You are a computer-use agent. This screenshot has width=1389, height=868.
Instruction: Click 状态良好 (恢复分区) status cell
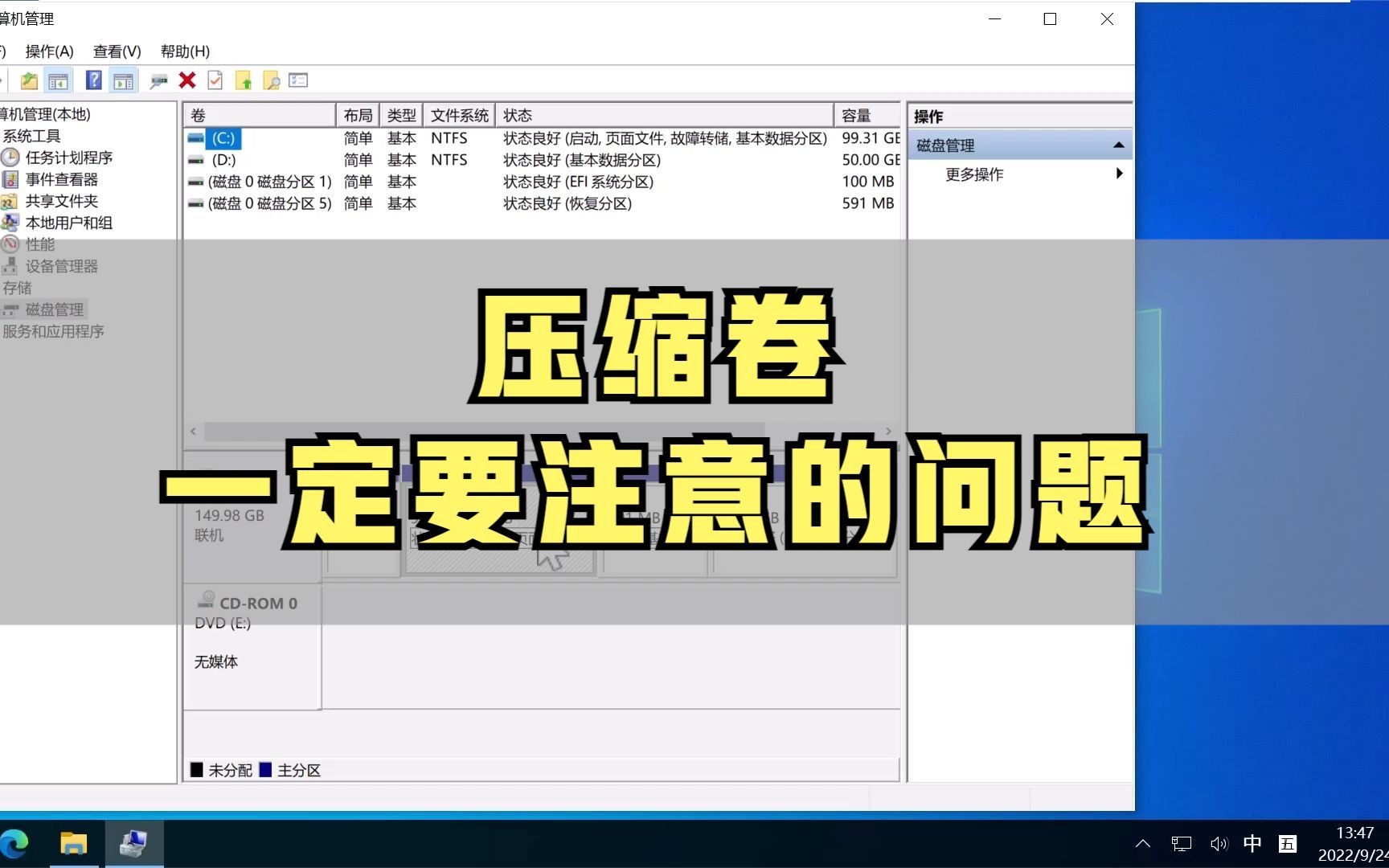[567, 203]
